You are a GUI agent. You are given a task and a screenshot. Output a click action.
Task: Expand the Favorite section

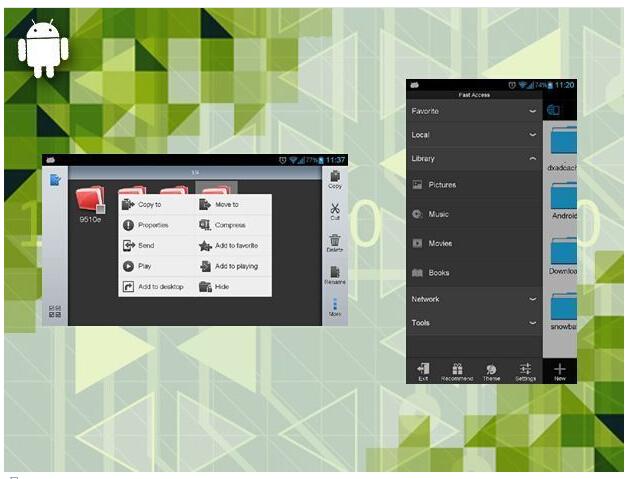532,111
